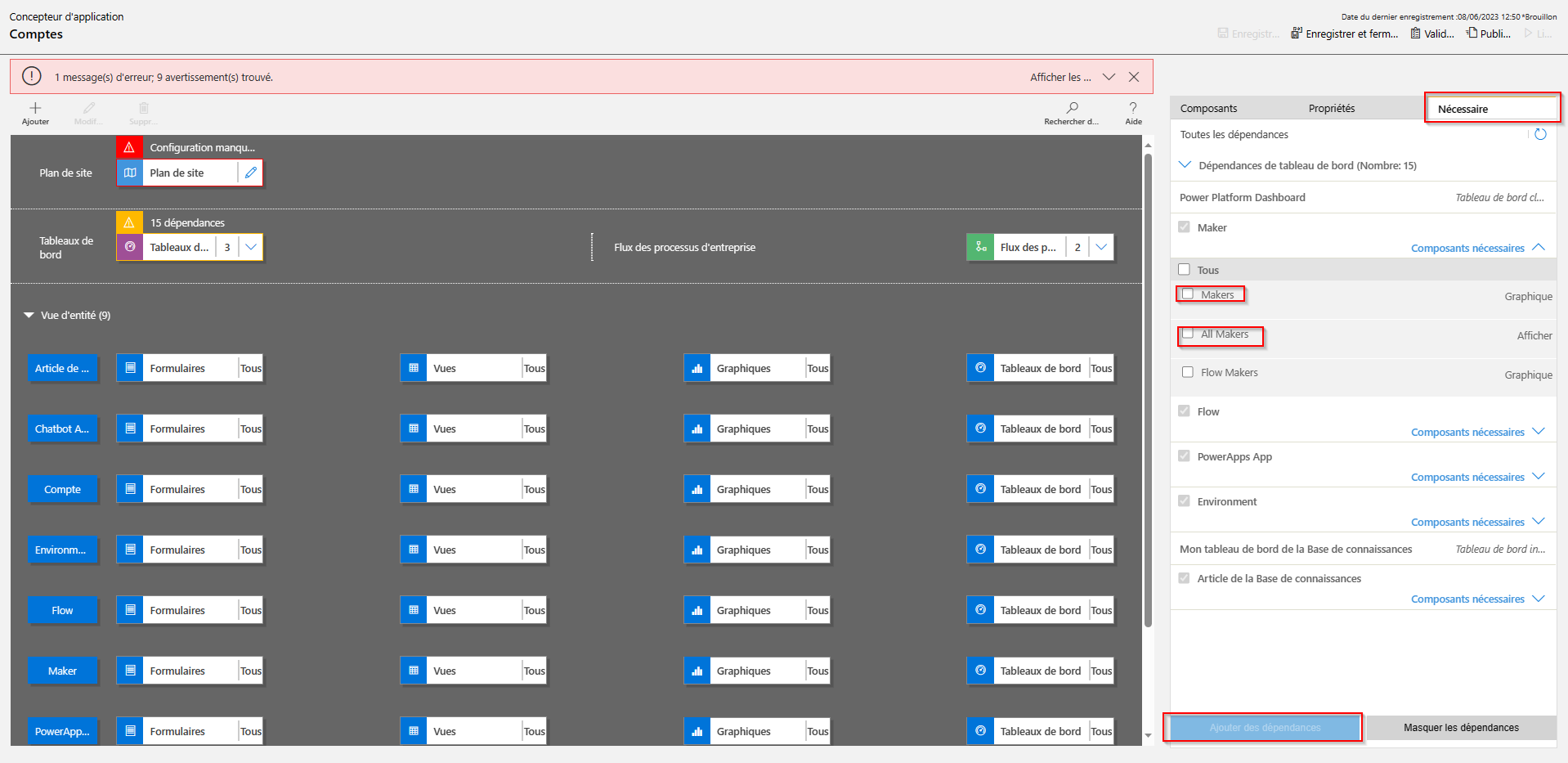Switch to the Composants tab
Image resolution: width=1568 pixels, height=763 pixels.
1208,108
